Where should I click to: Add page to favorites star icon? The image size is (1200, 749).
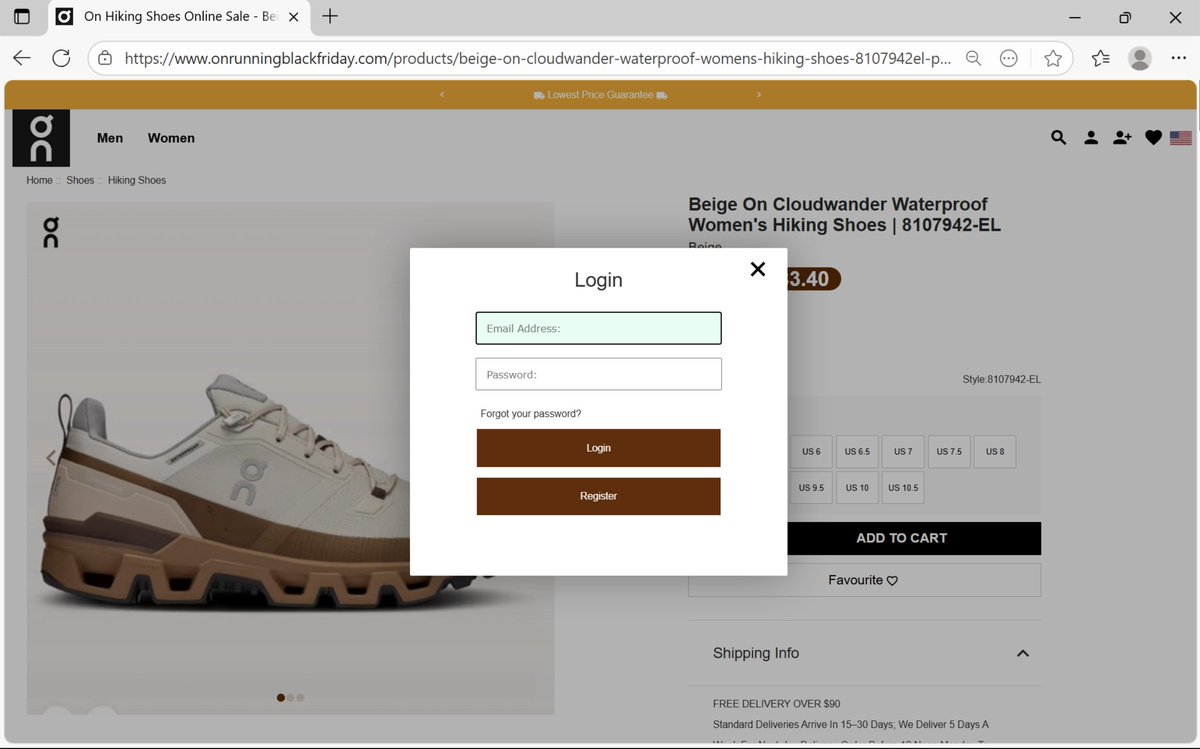click(1053, 58)
